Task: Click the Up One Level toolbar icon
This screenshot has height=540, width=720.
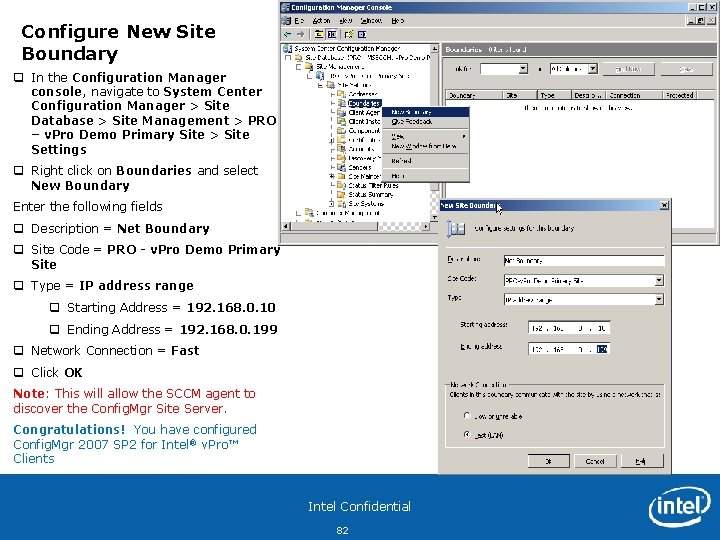Action: tap(319, 34)
